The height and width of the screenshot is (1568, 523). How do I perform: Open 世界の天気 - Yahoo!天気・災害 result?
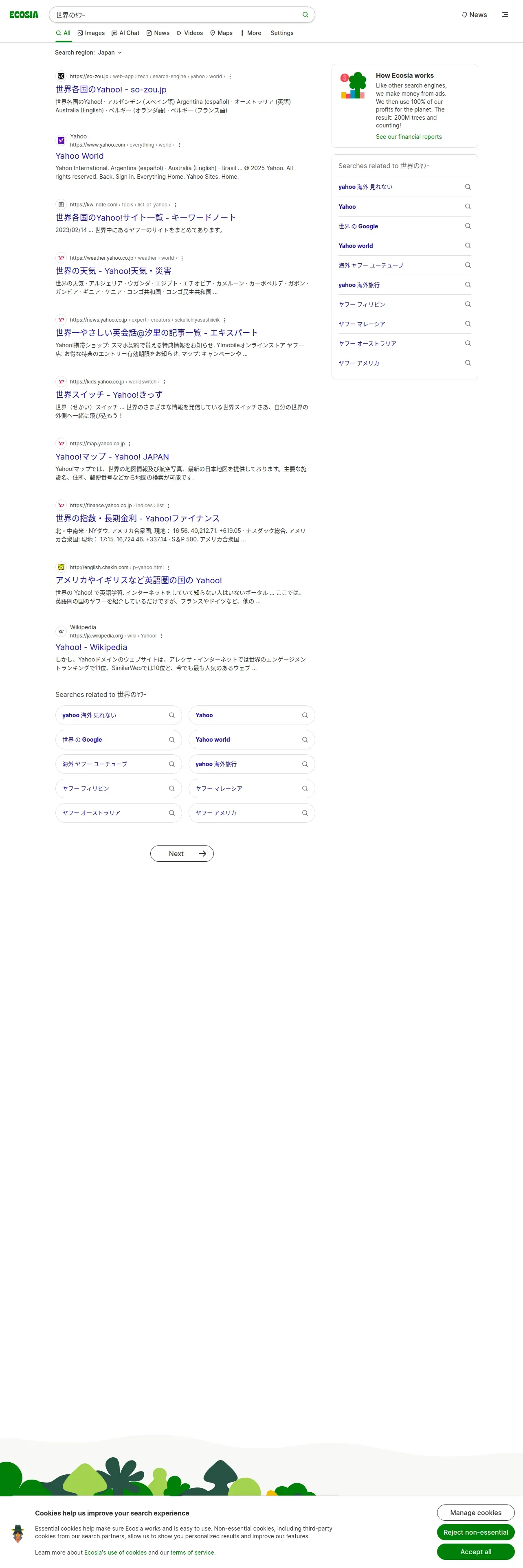(x=113, y=271)
